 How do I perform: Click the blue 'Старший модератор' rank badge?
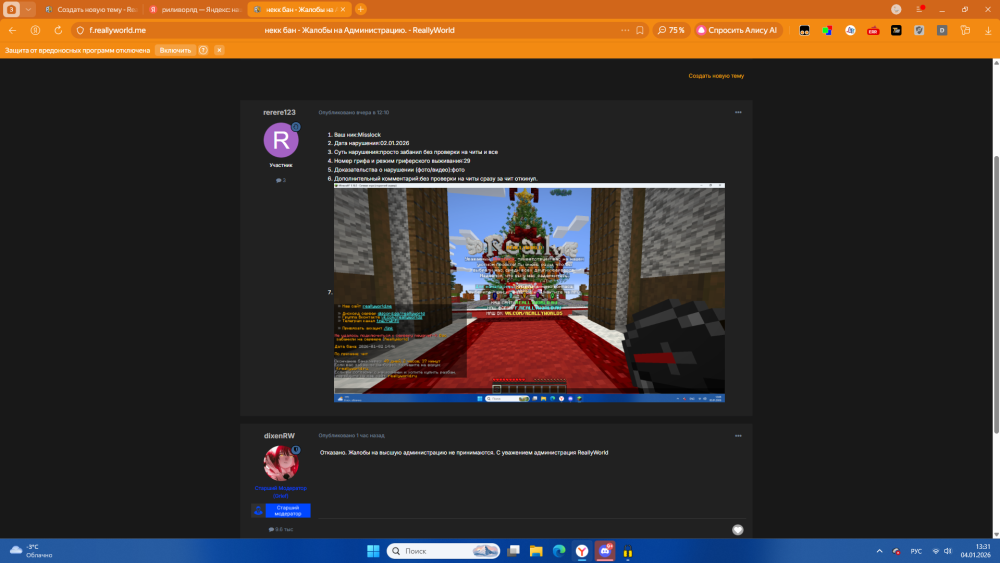pyautogui.click(x=281, y=511)
